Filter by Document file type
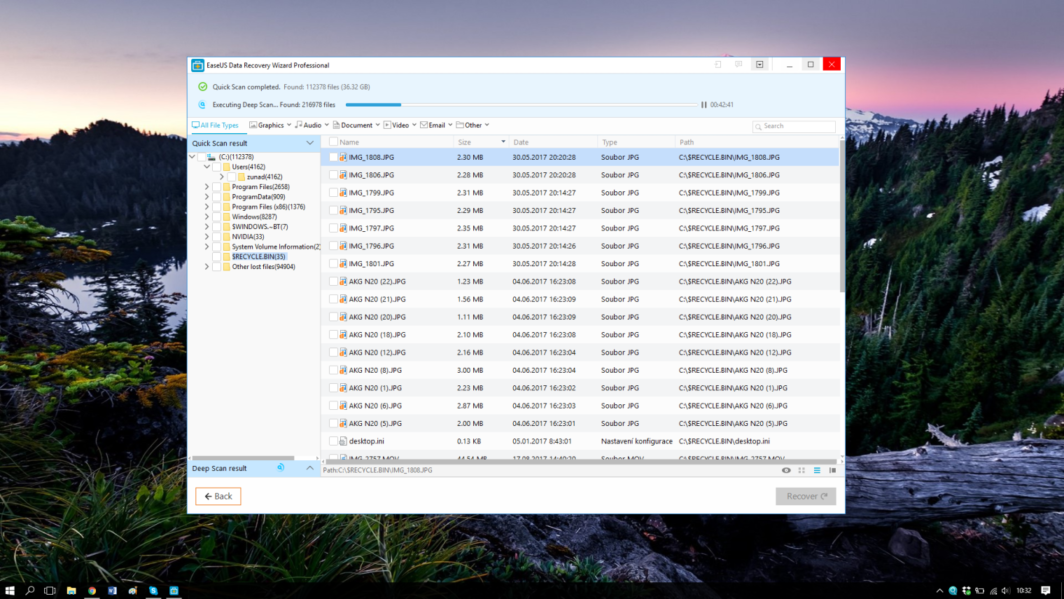The width and height of the screenshot is (1064, 599). (356, 126)
